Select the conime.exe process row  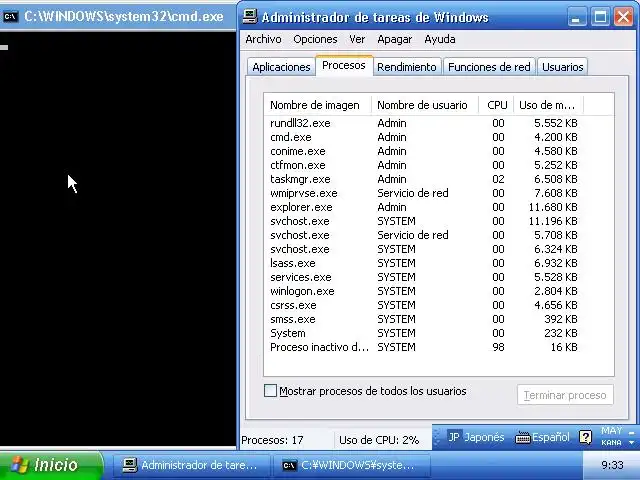click(x=424, y=151)
